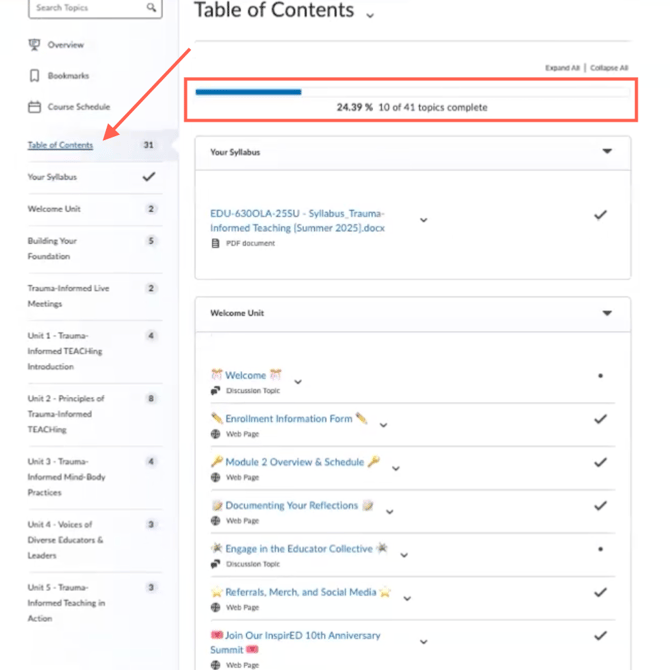Click the Search Topics input field

85,8
